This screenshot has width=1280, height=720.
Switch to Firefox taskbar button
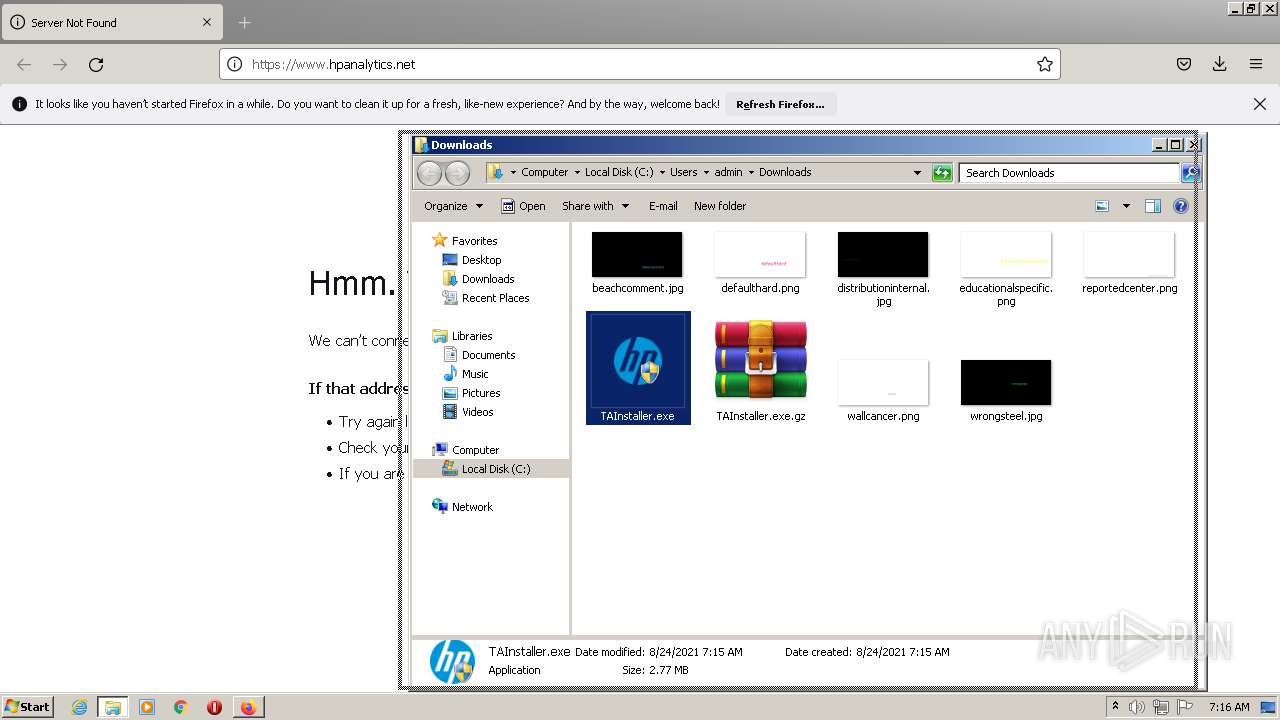248,707
